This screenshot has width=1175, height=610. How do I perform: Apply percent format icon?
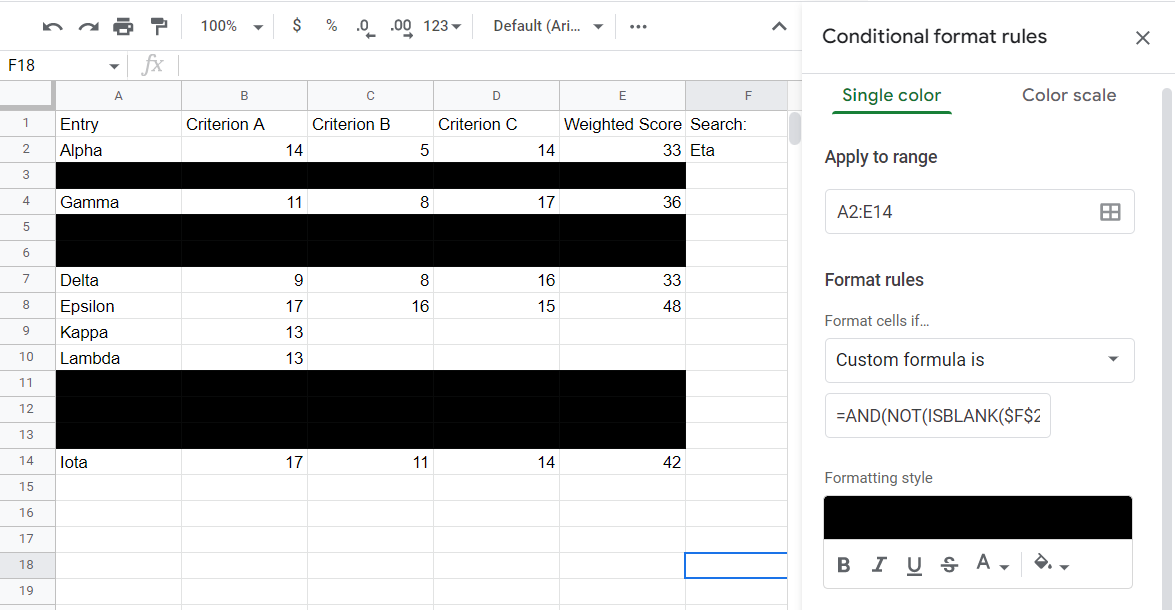[x=331, y=26]
